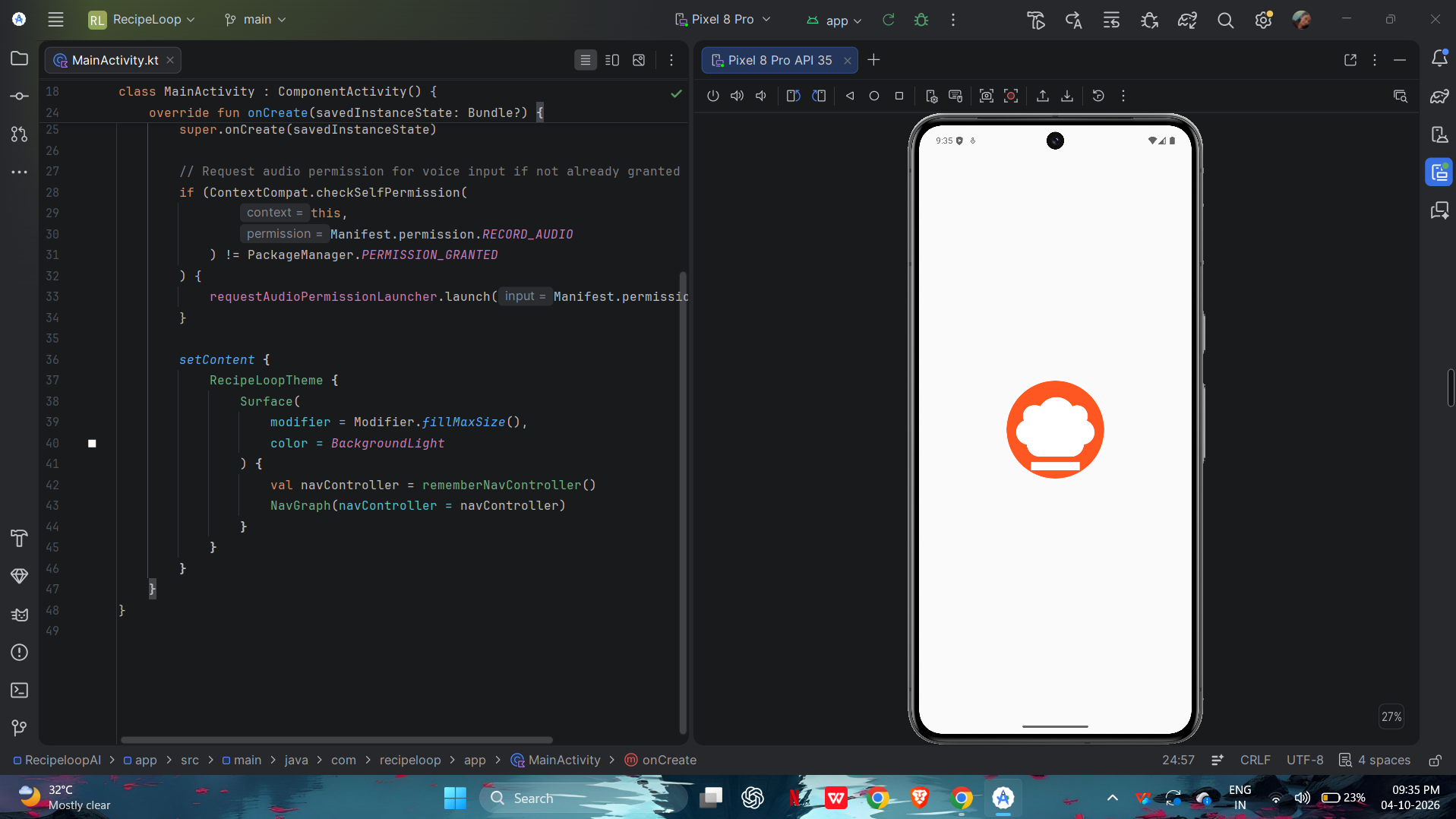Click CRLF line separator in status bar
This screenshot has width=1456, height=819.
pyautogui.click(x=1255, y=760)
